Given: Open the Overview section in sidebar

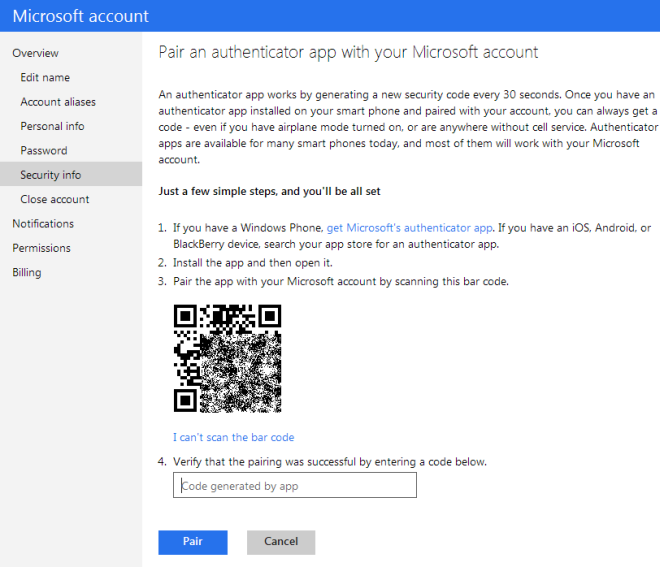Looking at the screenshot, I should point(35,53).
